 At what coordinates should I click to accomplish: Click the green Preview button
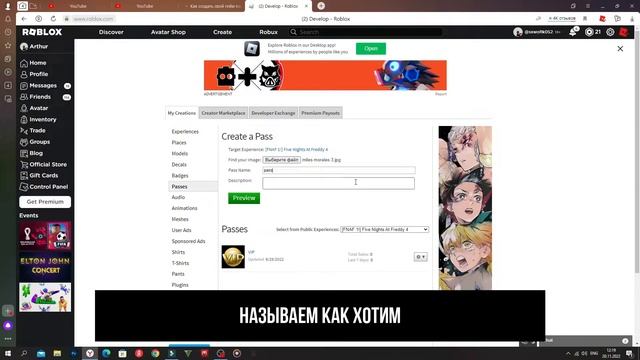click(244, 198)
